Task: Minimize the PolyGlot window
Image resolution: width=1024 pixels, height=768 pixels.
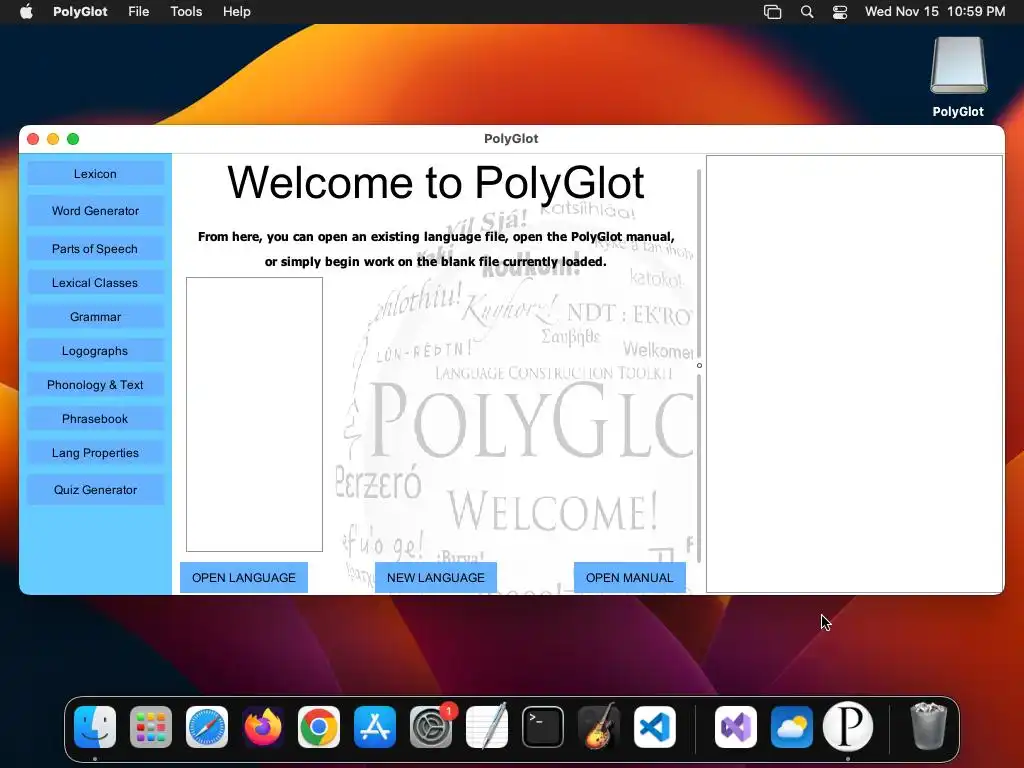Action: pyautogui.click(x=53, y=139)
